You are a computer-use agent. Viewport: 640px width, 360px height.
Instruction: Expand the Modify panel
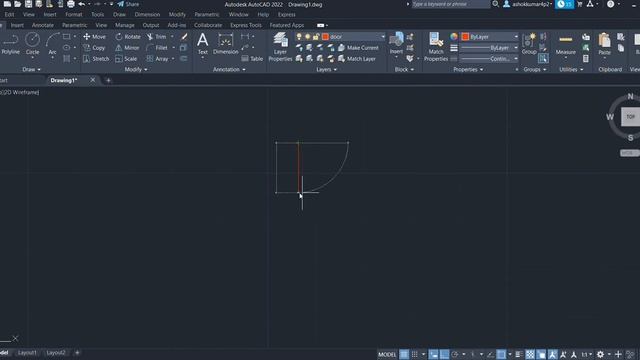coord(136,69)
